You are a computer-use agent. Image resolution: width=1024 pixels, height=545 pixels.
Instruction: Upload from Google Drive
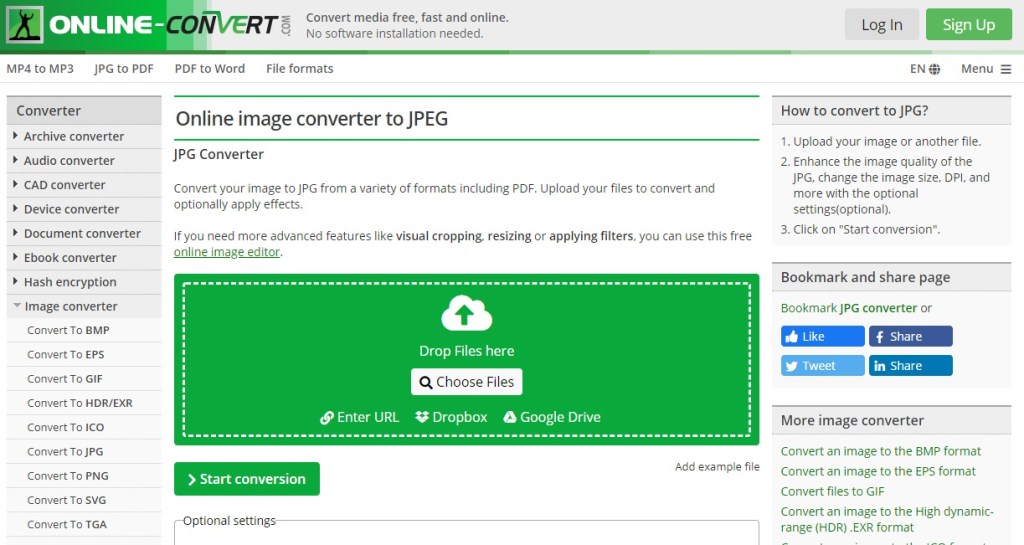pos(552,417)
